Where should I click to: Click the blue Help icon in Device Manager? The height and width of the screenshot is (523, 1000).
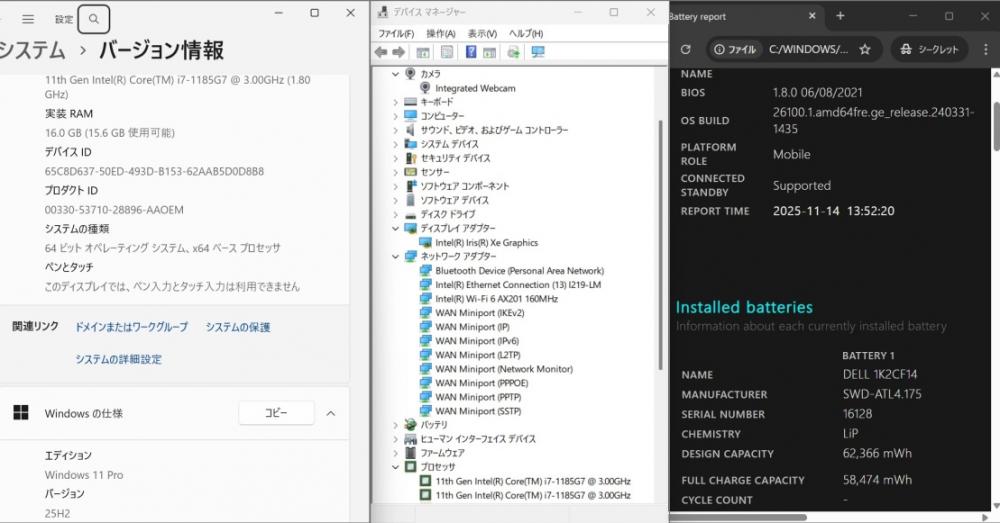[x=471, y=52]
